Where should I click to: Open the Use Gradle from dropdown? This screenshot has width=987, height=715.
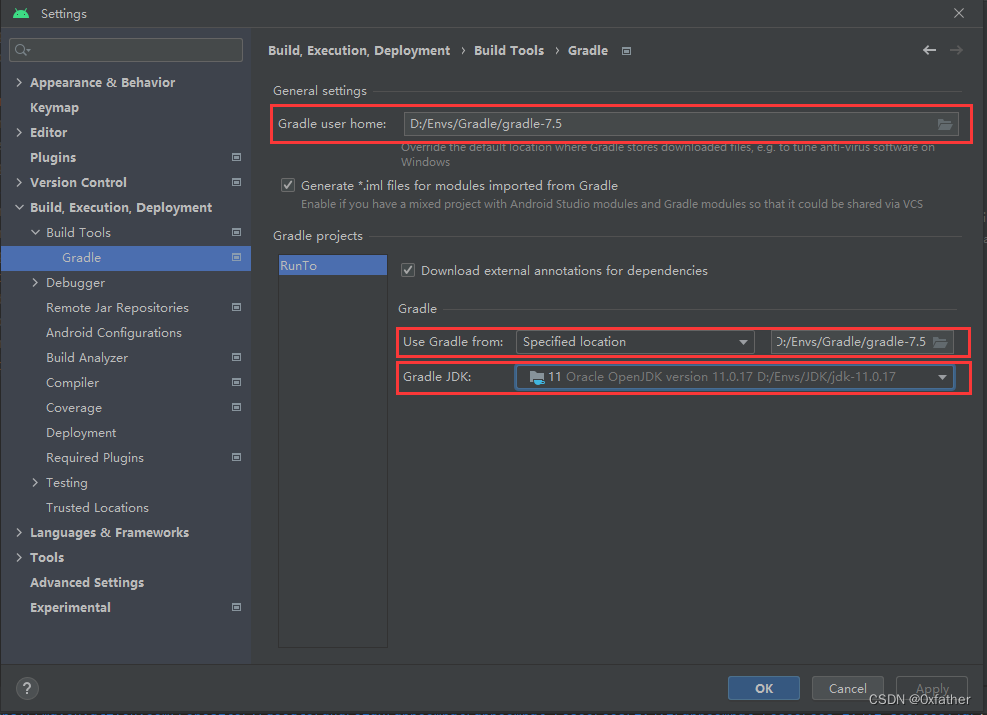click(635, 342)
